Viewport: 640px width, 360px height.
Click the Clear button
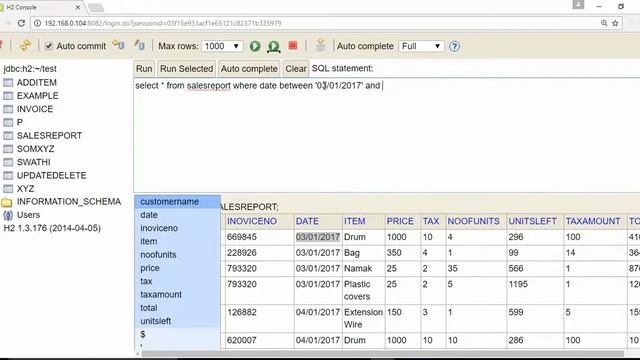coord(296,69)
